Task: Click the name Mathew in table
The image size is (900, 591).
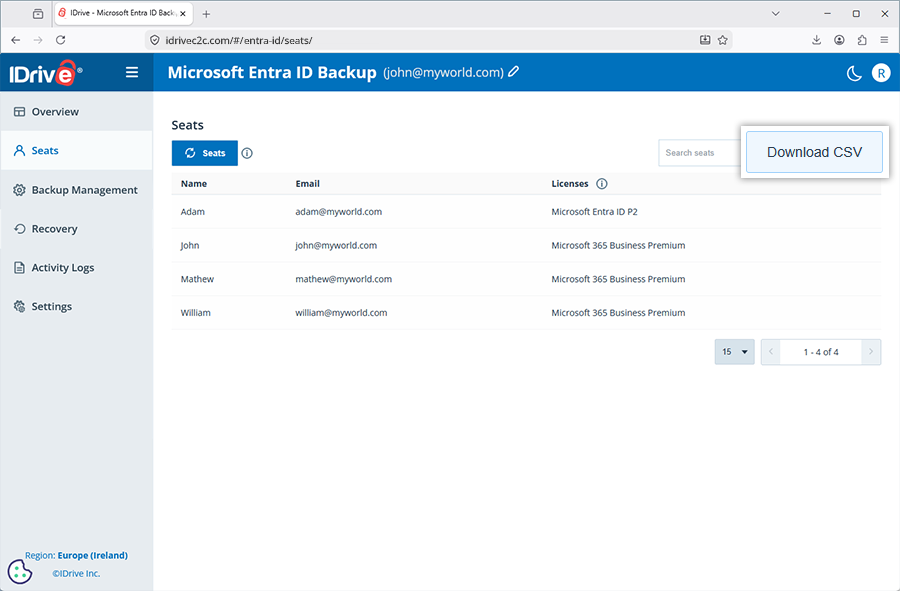Action: pos(197,279)
